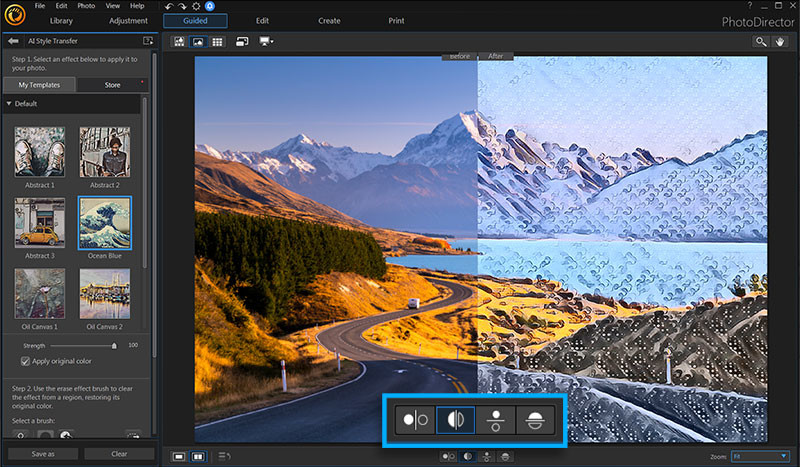This screenshot has width=800, height=467.
Task: Open the Zoom level dropdown
Action: point(760,456)
